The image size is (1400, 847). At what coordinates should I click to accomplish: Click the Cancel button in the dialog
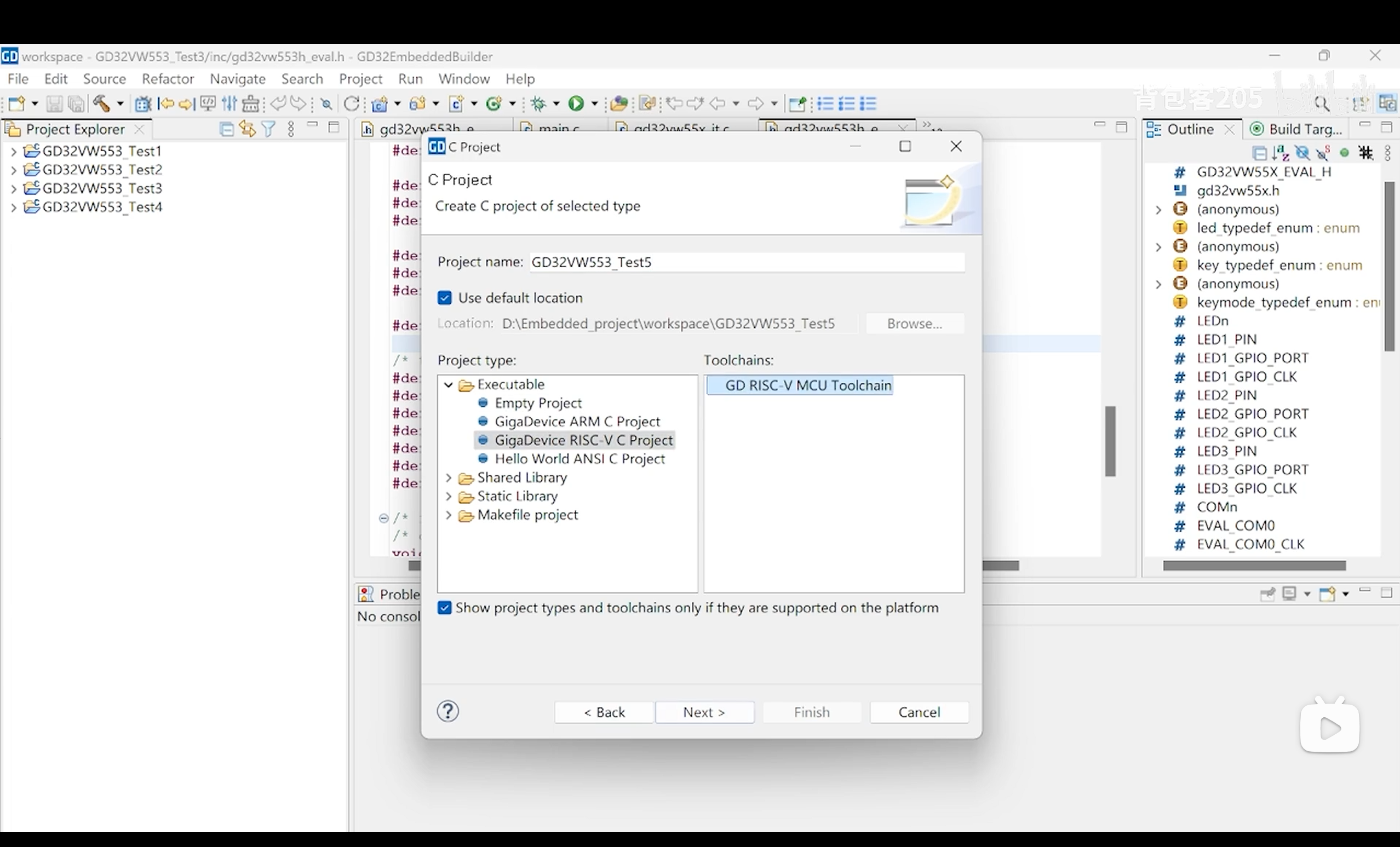[918, 712]
